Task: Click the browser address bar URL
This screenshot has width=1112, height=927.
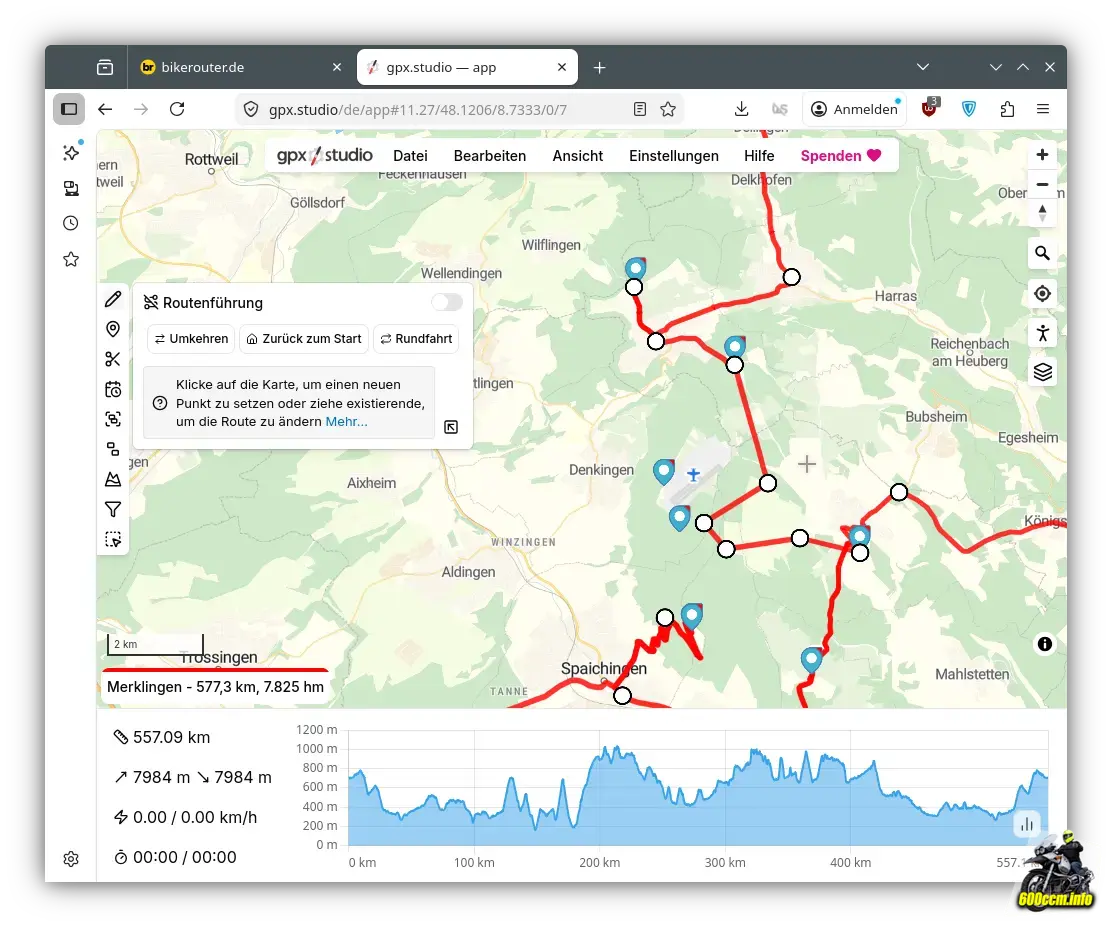Action: [420, 109]
